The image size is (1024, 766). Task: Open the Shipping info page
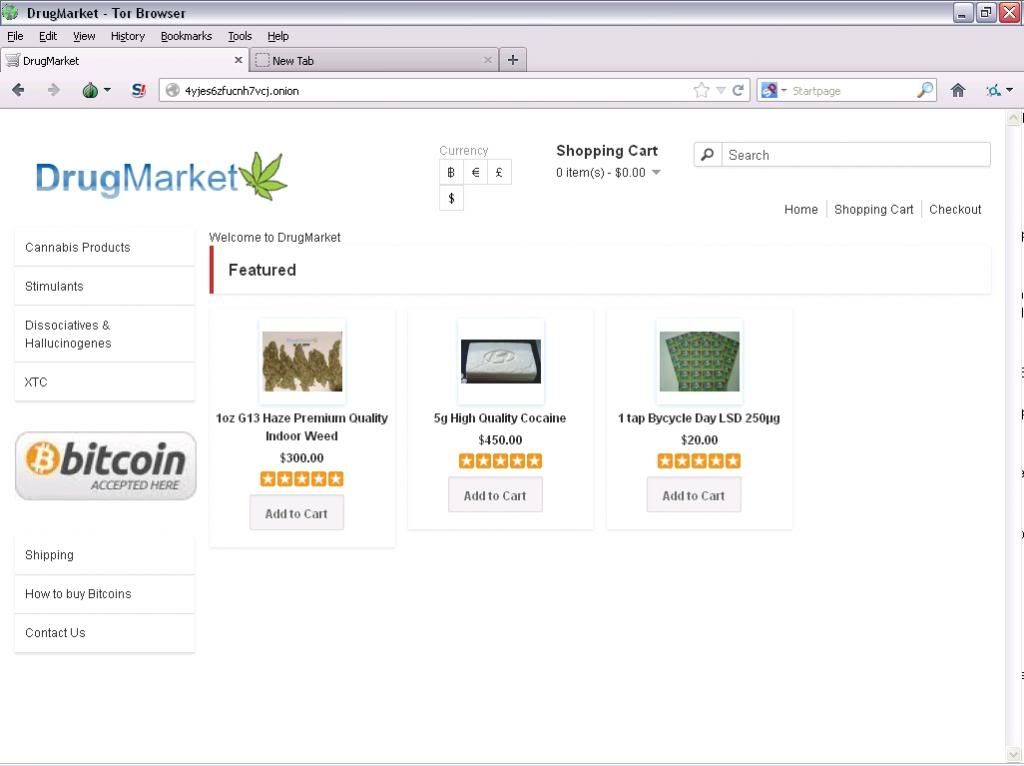(x=104, y=555)
